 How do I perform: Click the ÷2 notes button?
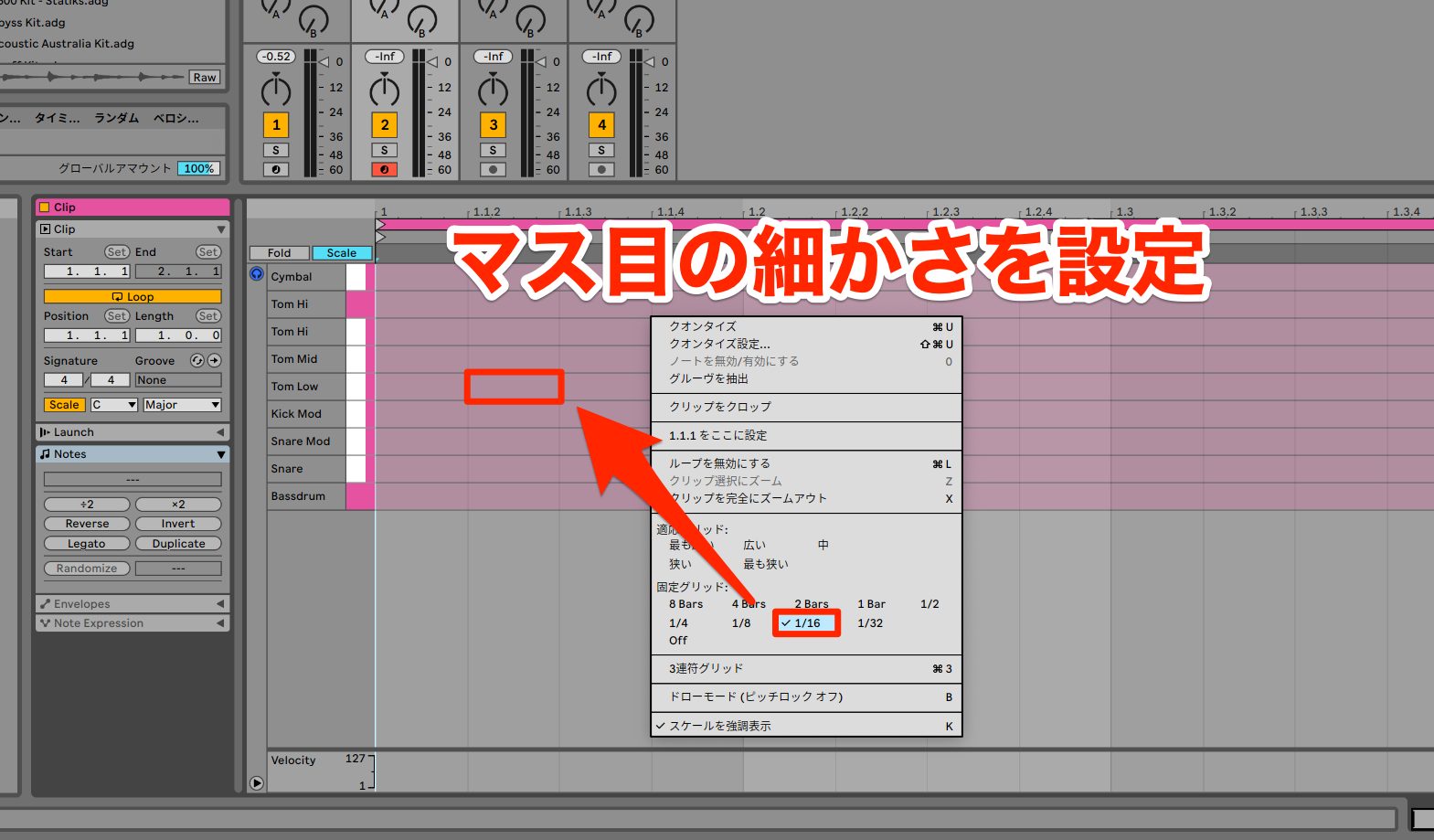(x=87, y=505)
